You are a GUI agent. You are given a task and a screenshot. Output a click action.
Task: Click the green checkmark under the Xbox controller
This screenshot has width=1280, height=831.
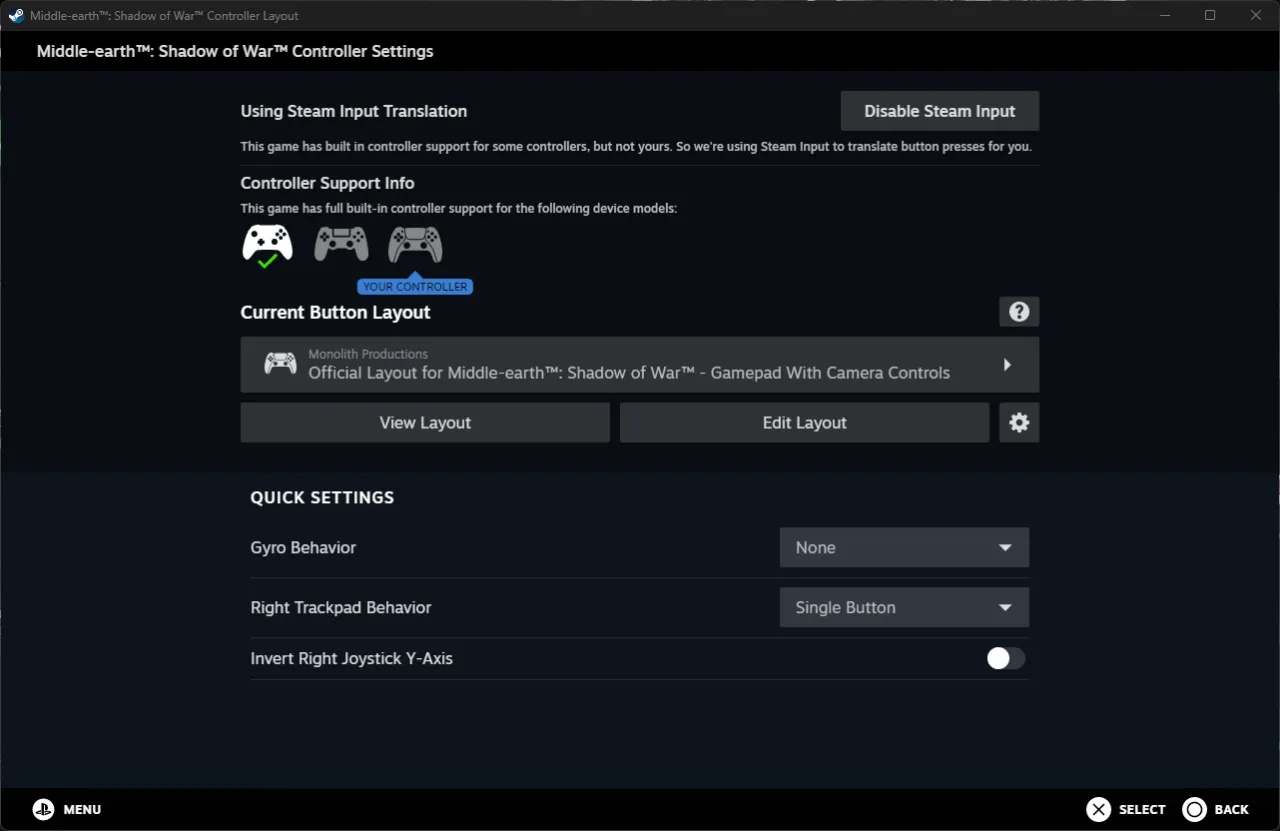tap(268, 262)
